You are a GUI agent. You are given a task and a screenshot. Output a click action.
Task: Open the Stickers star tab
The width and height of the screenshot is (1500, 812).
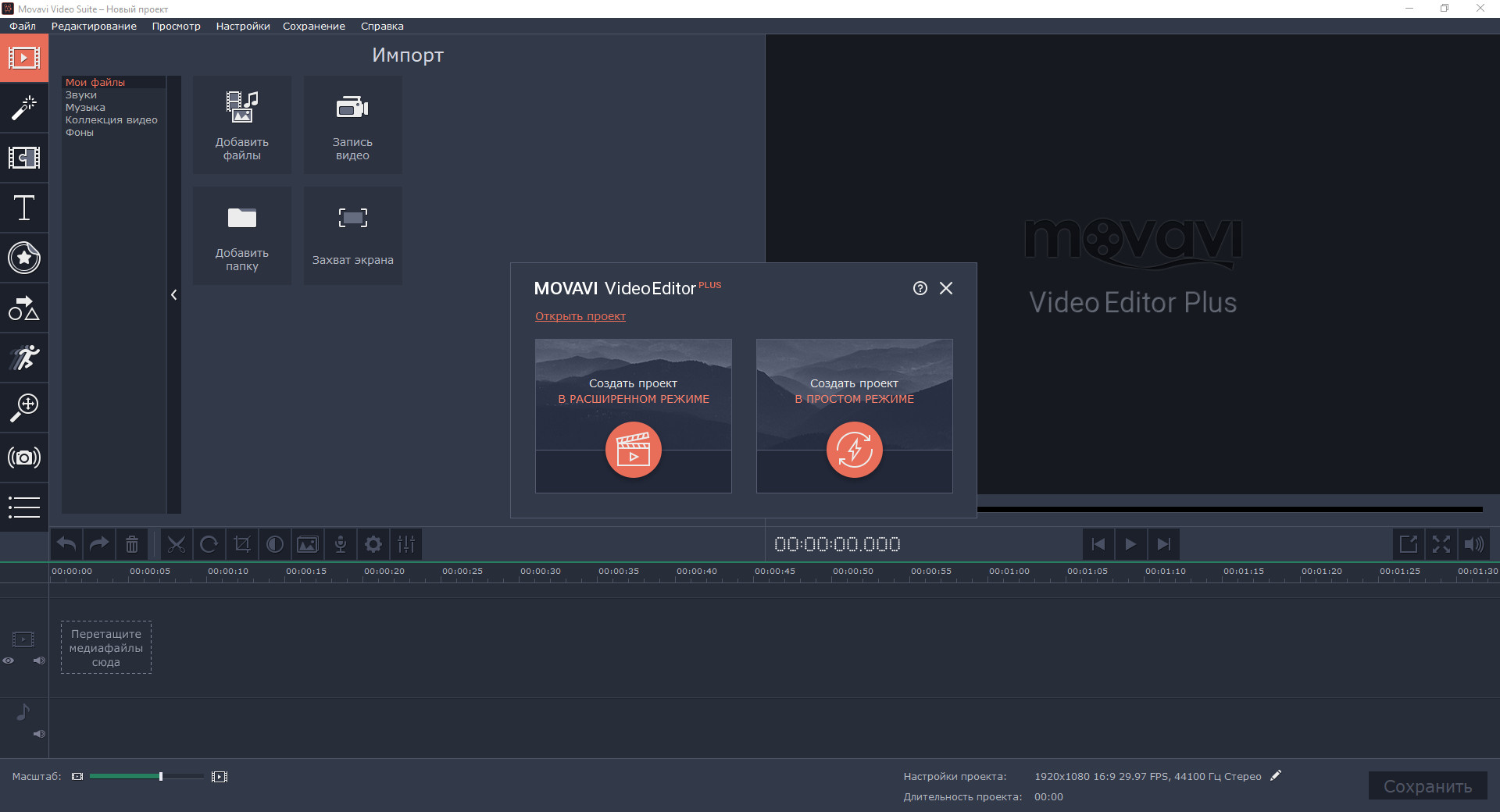(24, 258)
